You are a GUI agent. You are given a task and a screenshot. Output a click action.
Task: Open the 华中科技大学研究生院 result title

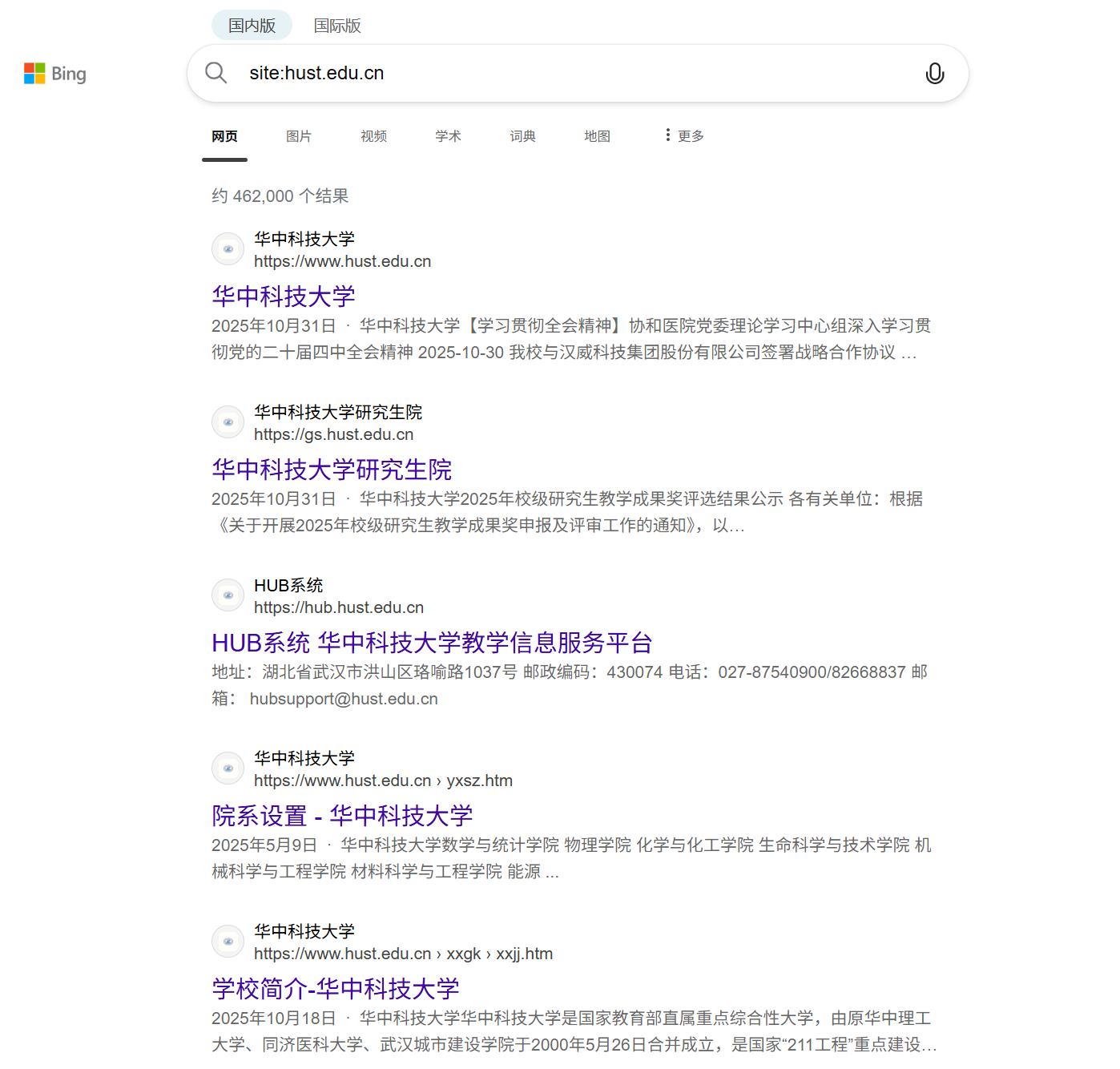click(x=332, y=470)
